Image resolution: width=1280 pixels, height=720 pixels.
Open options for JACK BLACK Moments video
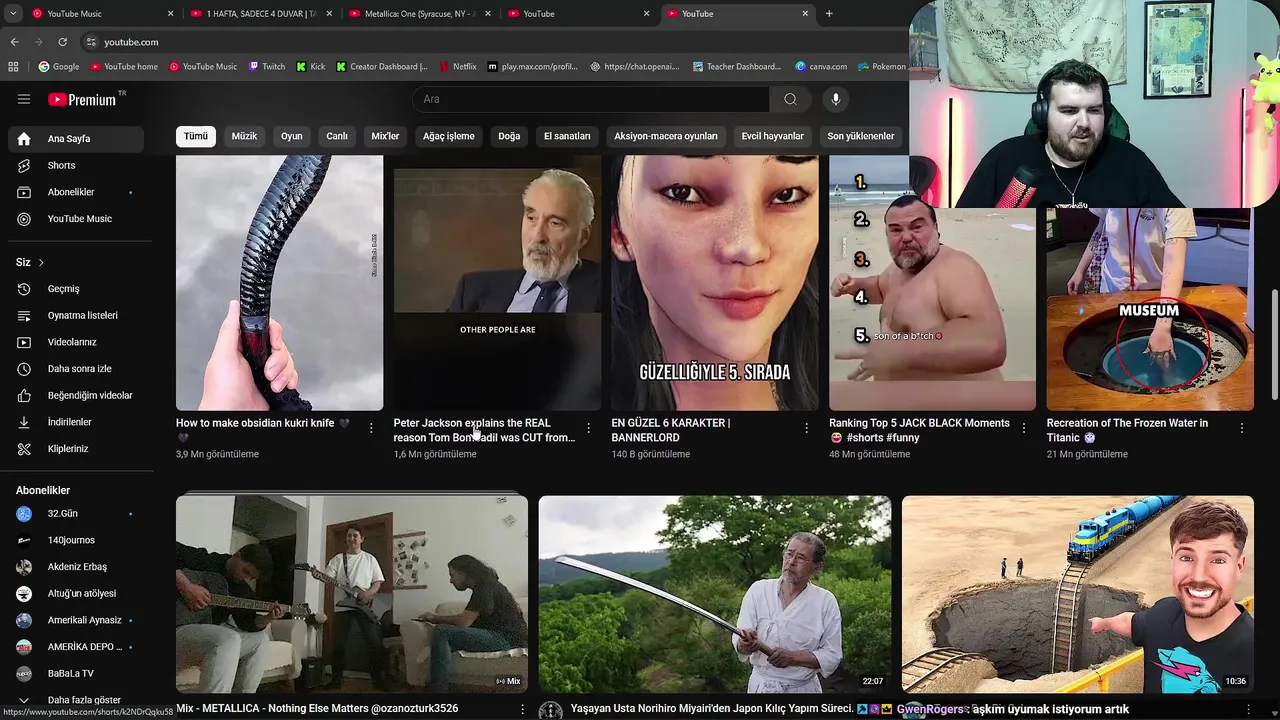click(1024, 428)
